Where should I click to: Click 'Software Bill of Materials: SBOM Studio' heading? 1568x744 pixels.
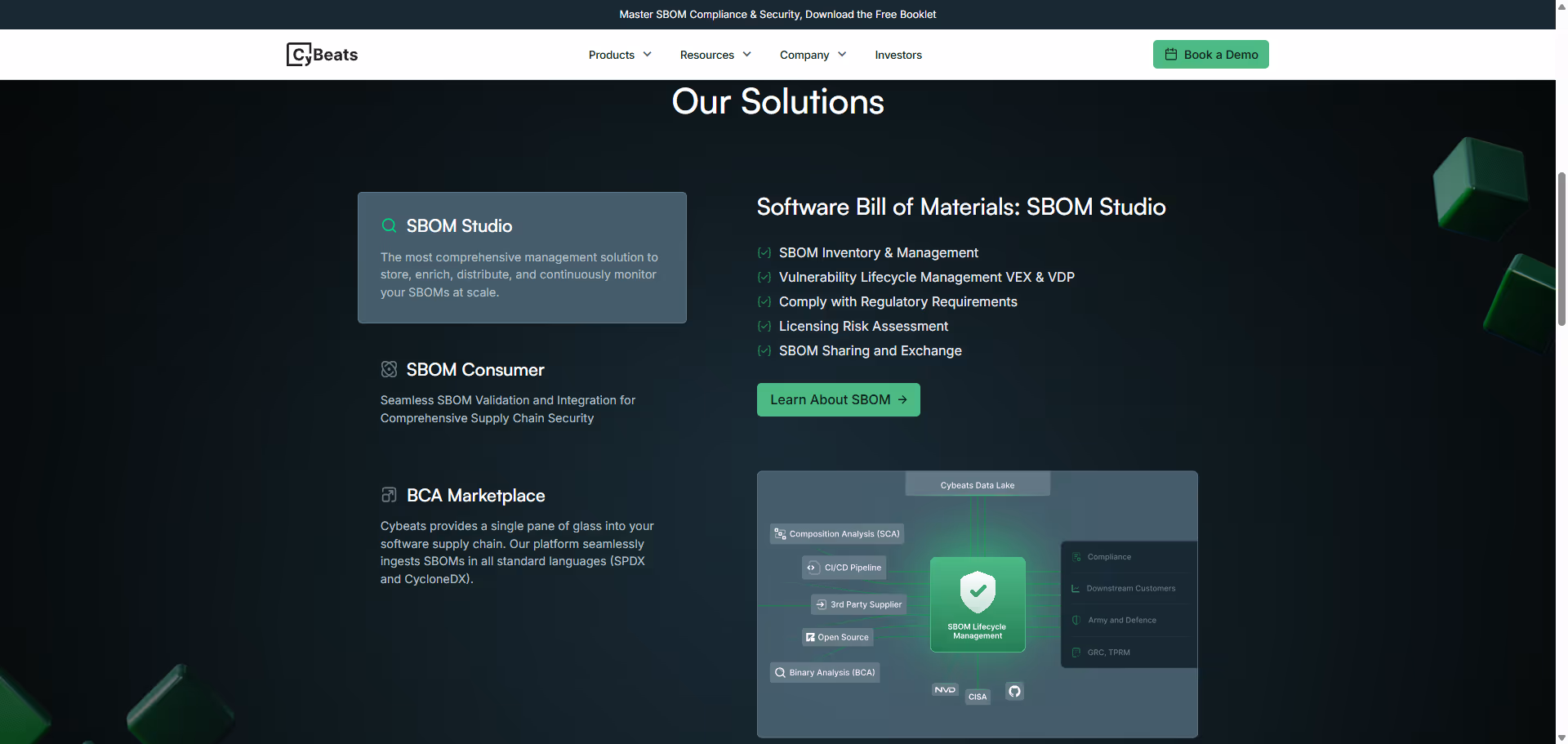961,207
